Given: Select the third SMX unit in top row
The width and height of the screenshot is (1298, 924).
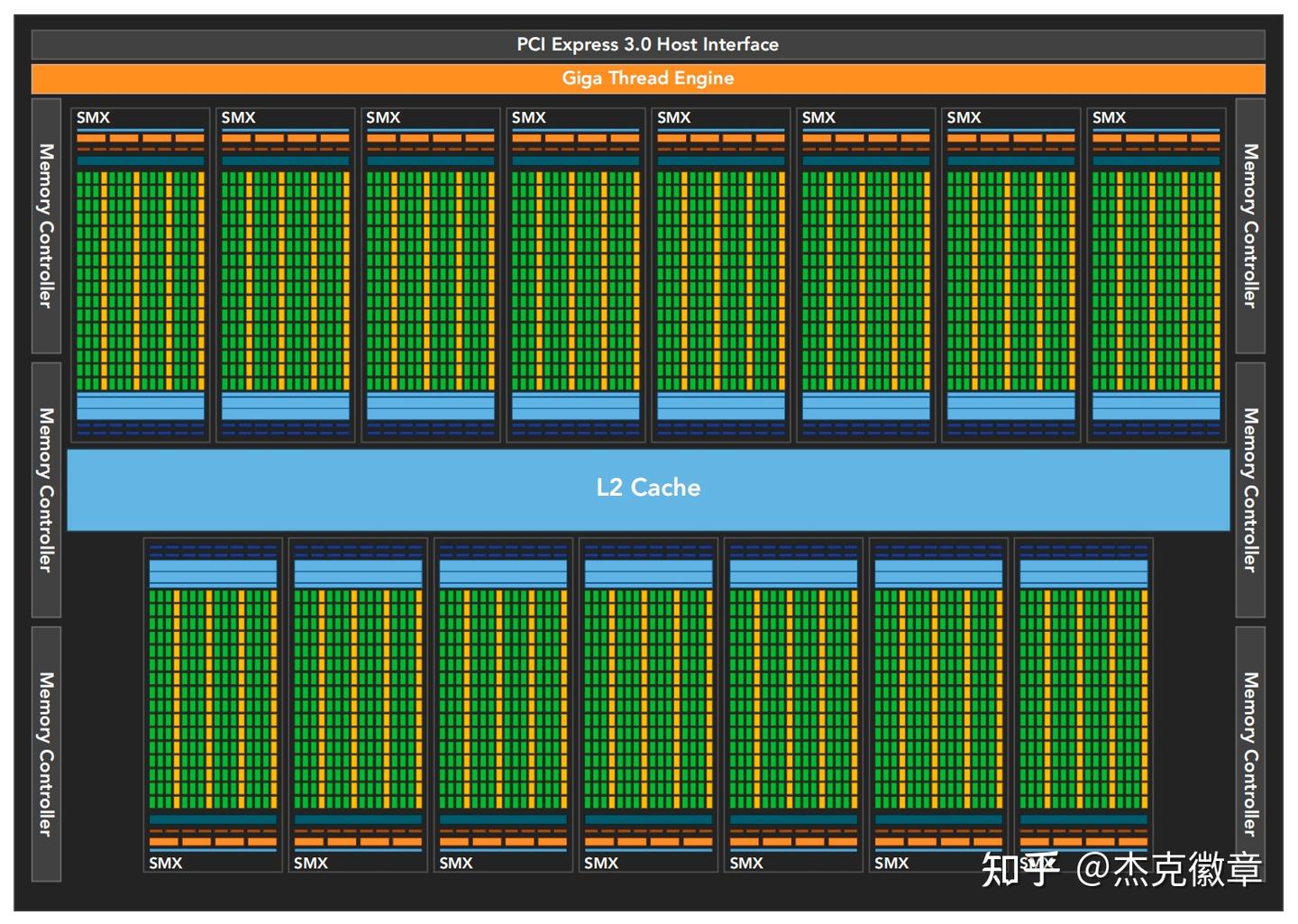Looking at the screenshot, I should [431, 275].
